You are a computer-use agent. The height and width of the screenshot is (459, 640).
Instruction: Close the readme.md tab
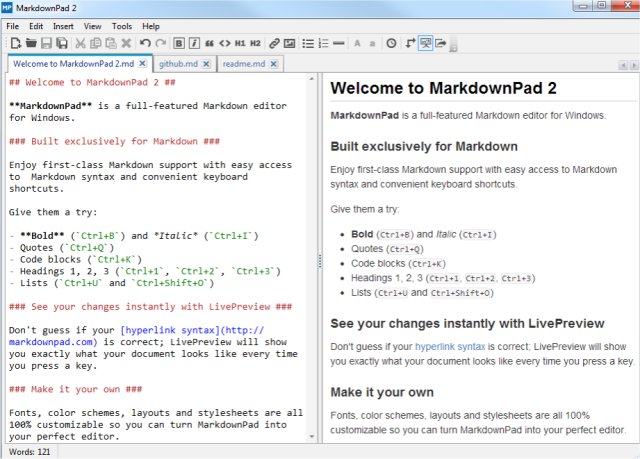point(274,63)
